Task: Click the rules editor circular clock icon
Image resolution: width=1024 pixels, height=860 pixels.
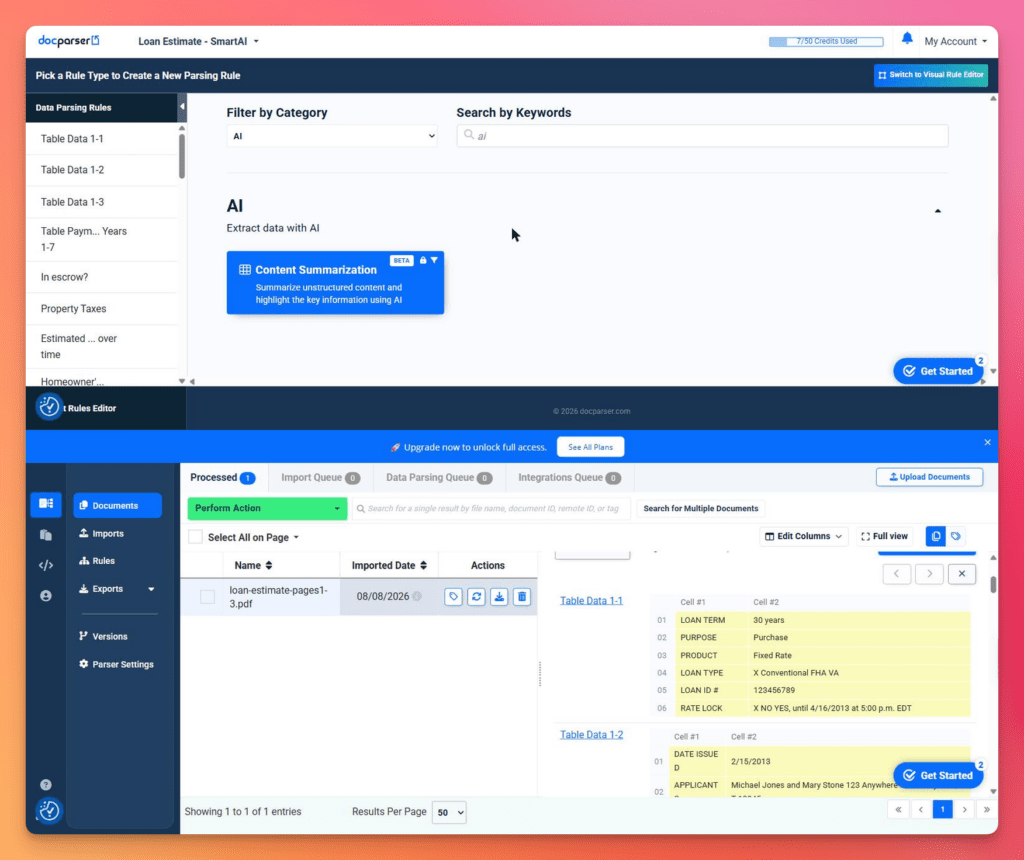Action: [x=49, y=407]
